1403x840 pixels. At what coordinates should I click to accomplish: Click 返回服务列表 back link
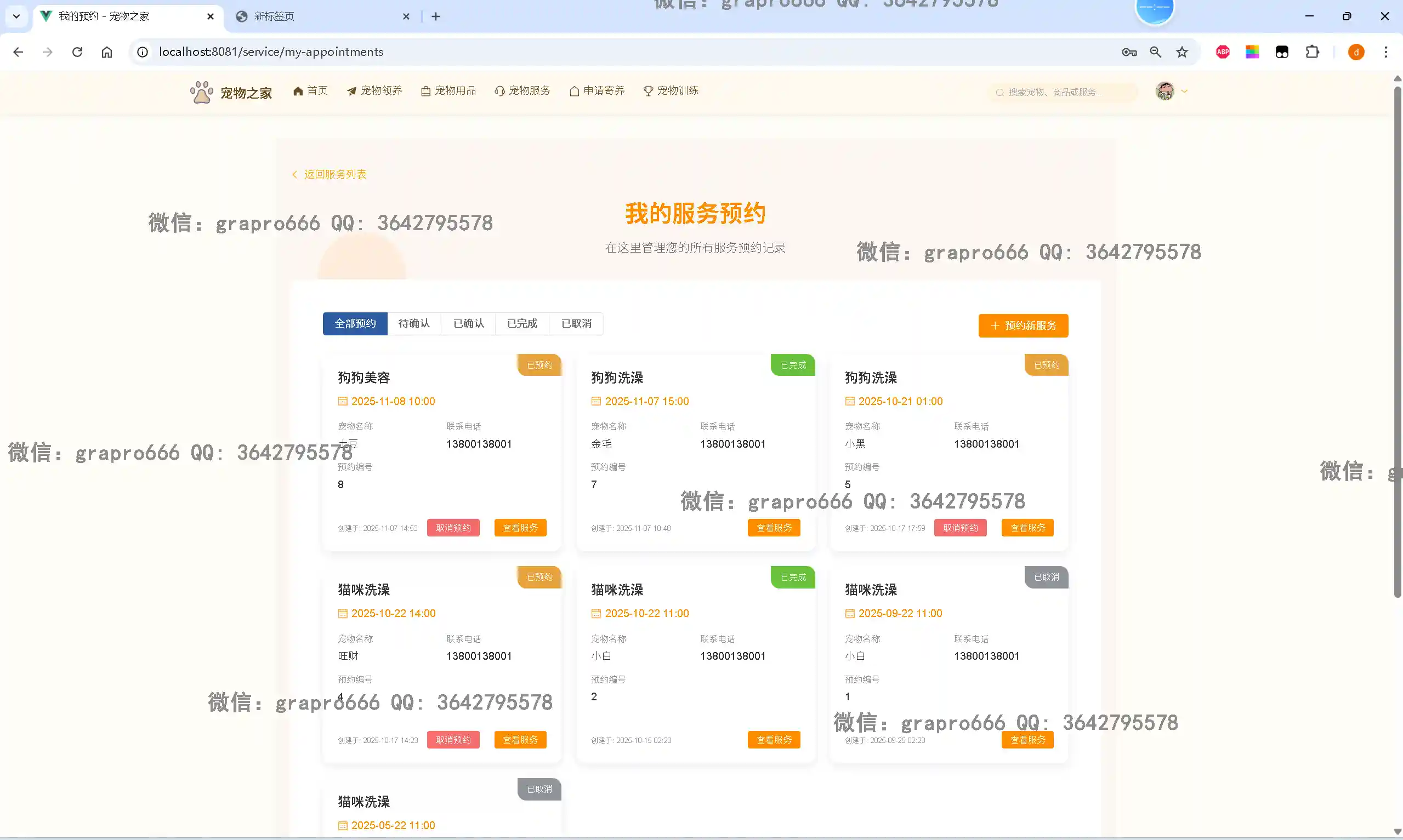tap(330, 174)
